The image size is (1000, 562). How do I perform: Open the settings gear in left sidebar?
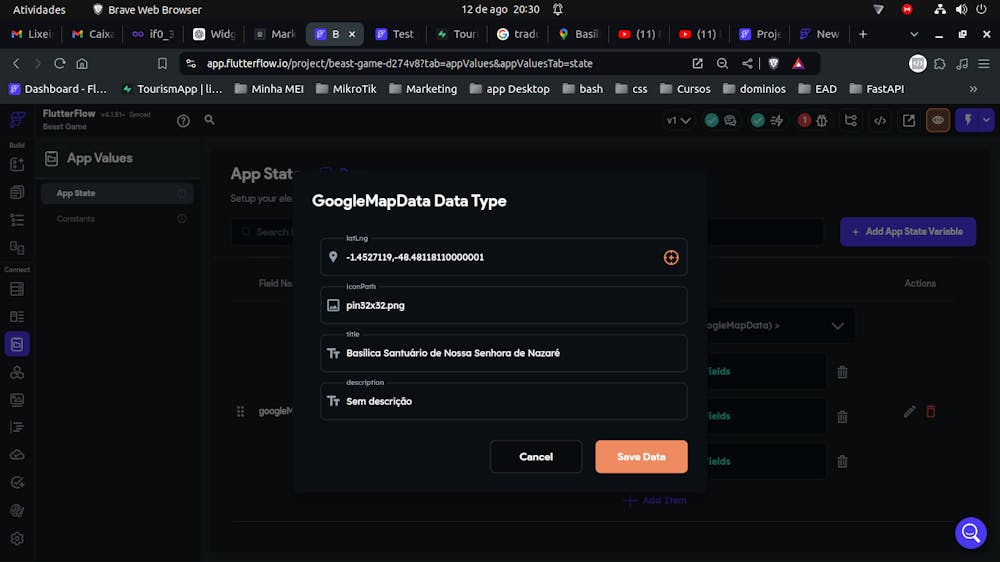tap(17, 539)
